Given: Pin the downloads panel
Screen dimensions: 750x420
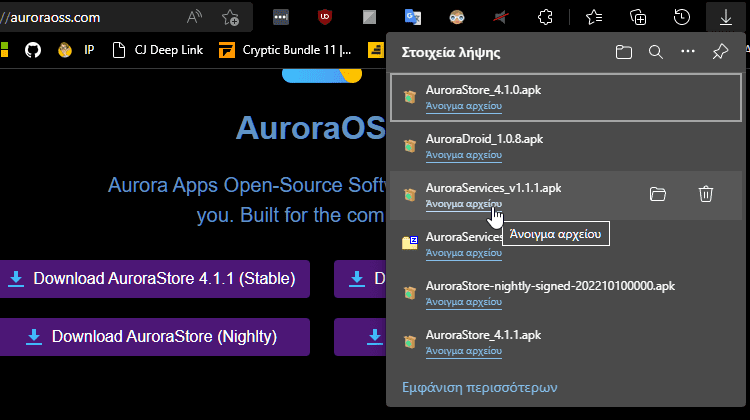Looking at the screenshot, I should click(720, 52).
